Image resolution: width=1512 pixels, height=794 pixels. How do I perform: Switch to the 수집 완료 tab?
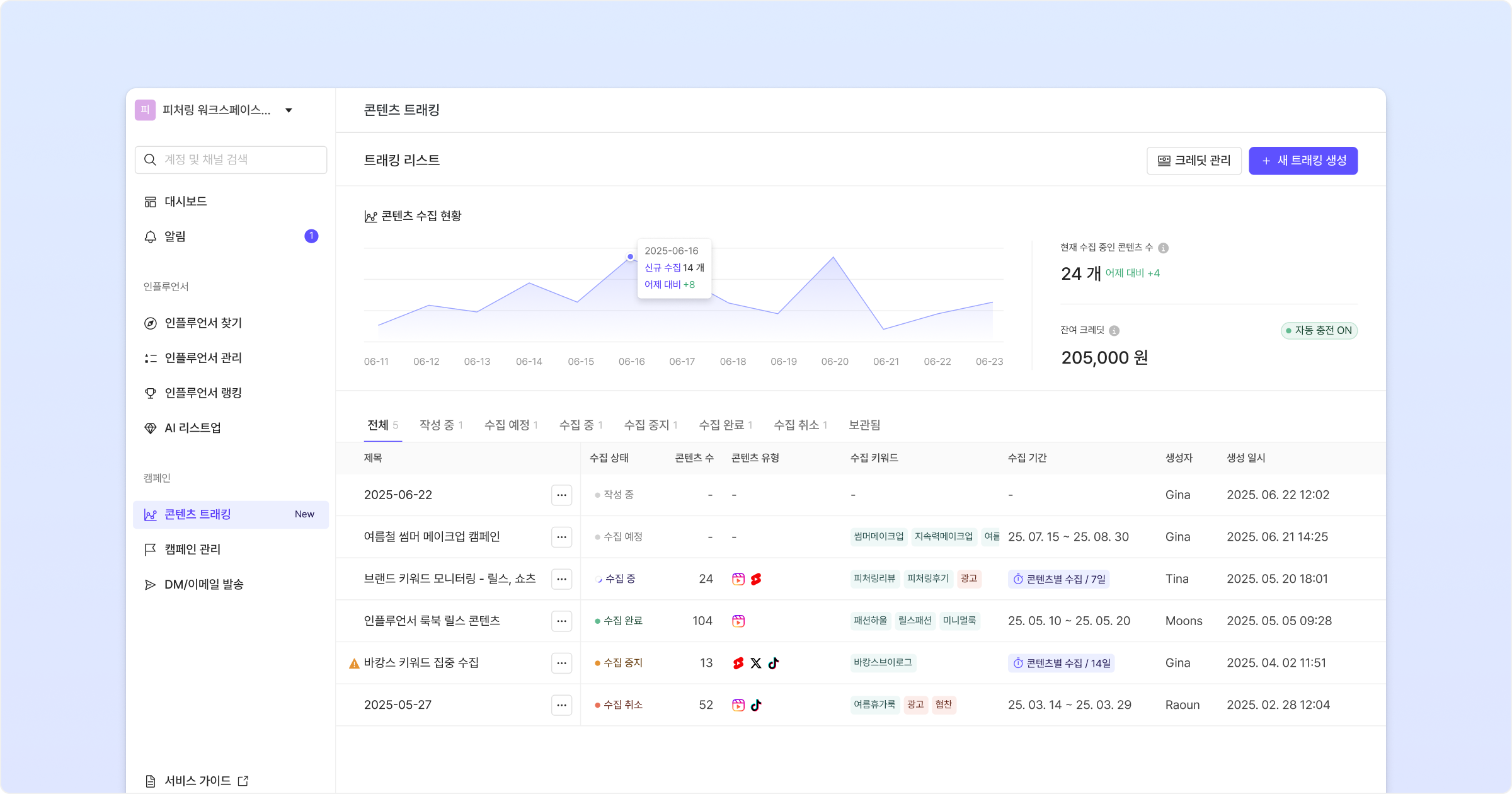[x=725, y=425]
